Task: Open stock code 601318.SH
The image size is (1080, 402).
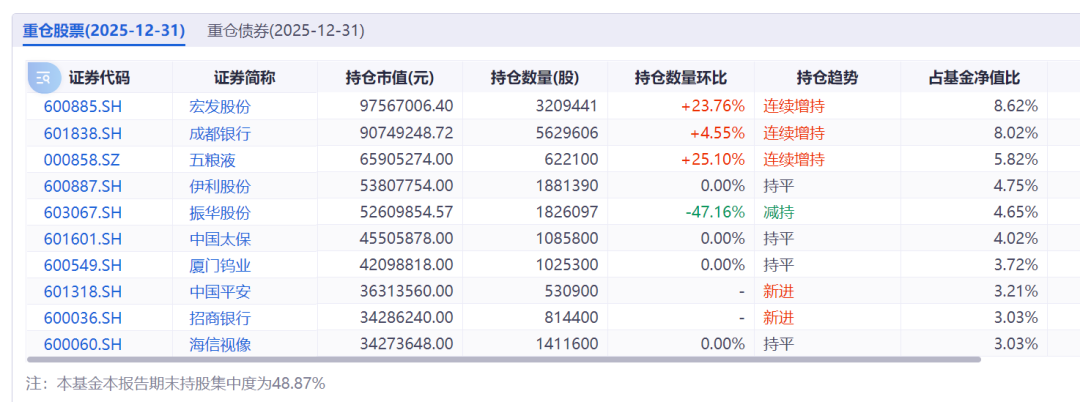Action: 82,292
